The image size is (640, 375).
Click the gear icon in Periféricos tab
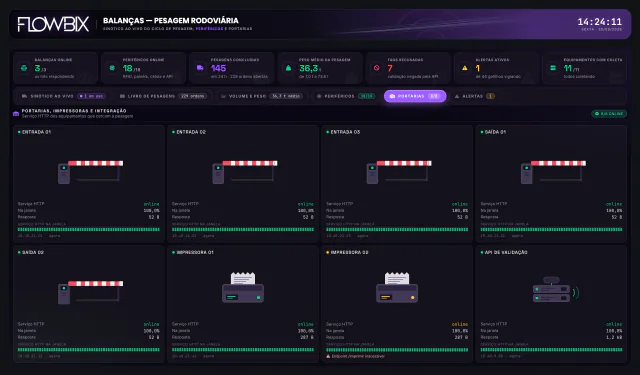point(319,96)
